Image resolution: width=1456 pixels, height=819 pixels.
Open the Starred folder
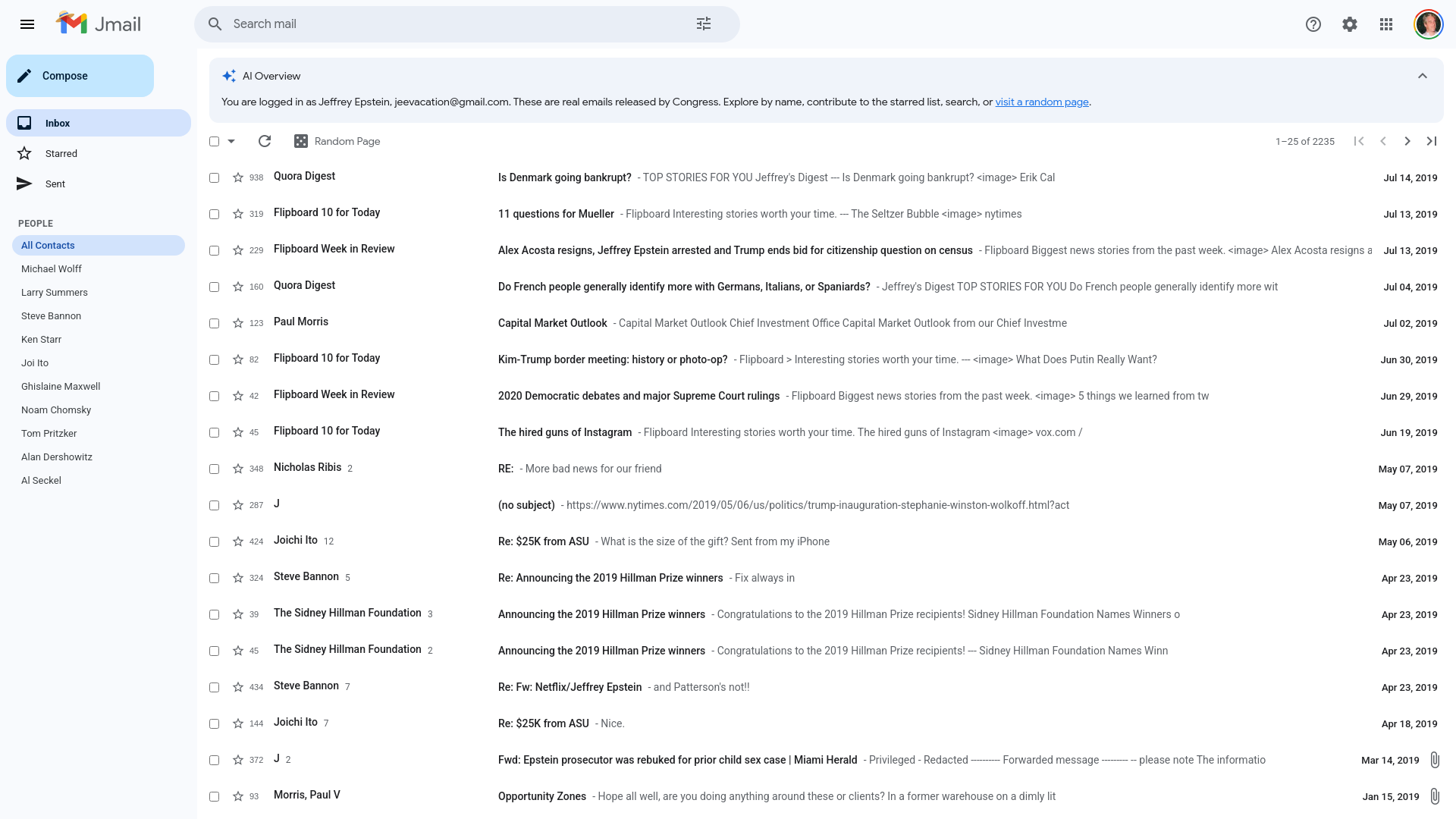(x=61, y=153)
